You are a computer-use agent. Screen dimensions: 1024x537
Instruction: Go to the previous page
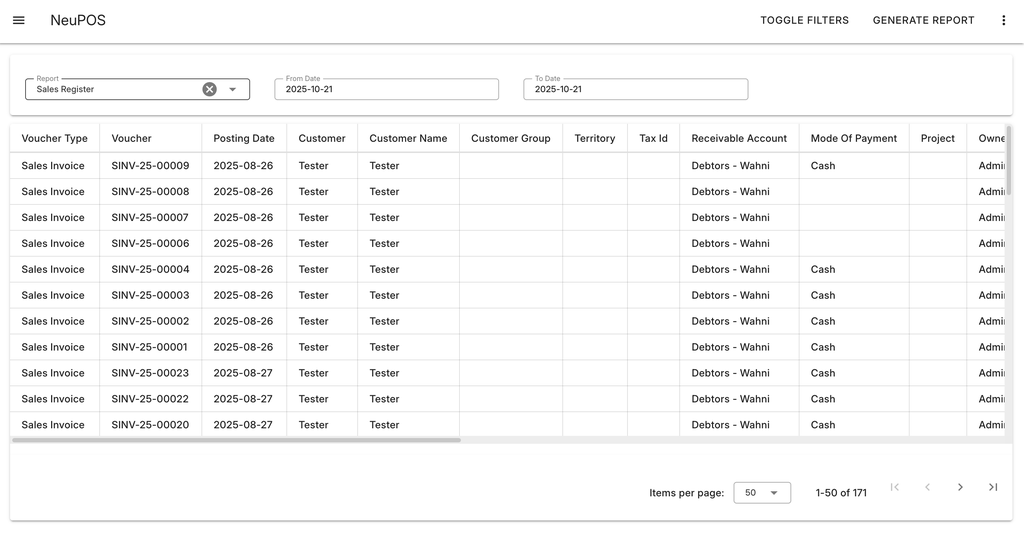tap(927, 487)
